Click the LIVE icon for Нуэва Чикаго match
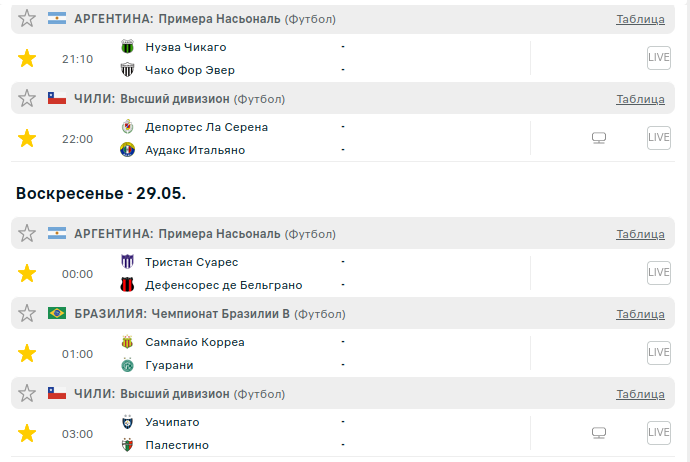The image size is (690, 462). (658, 58)
